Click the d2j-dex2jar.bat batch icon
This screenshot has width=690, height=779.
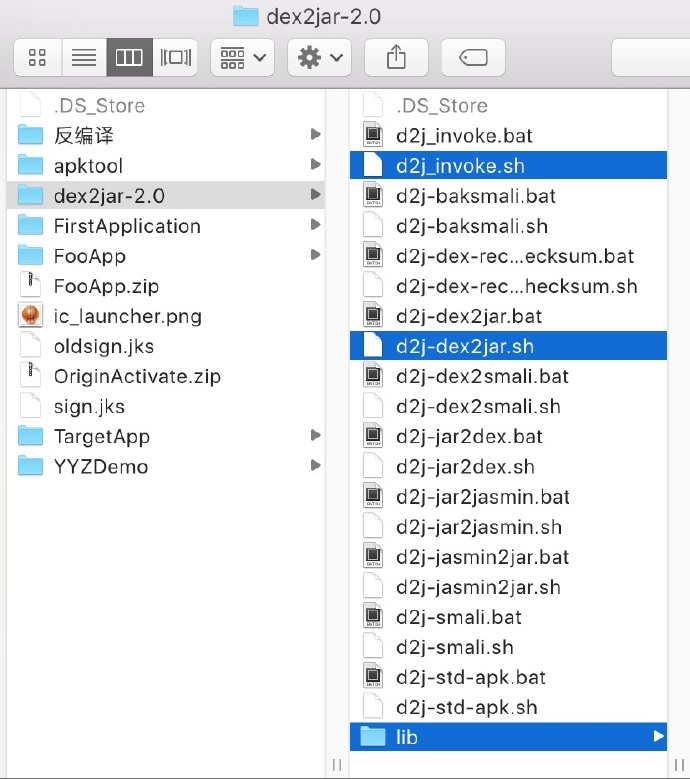point(373,315)
